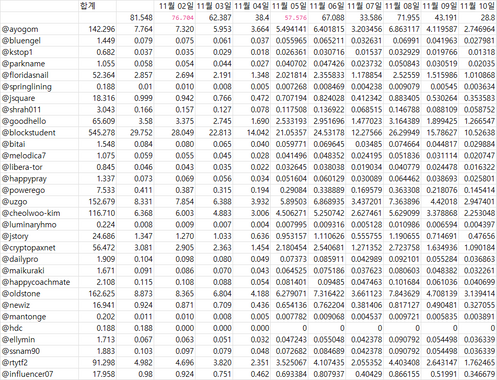Image resolution: width=497 pixels, height=380 pixels.
Task: Select cell 2.180454 in @cryptopaxnet row
Action: point(291,248)
